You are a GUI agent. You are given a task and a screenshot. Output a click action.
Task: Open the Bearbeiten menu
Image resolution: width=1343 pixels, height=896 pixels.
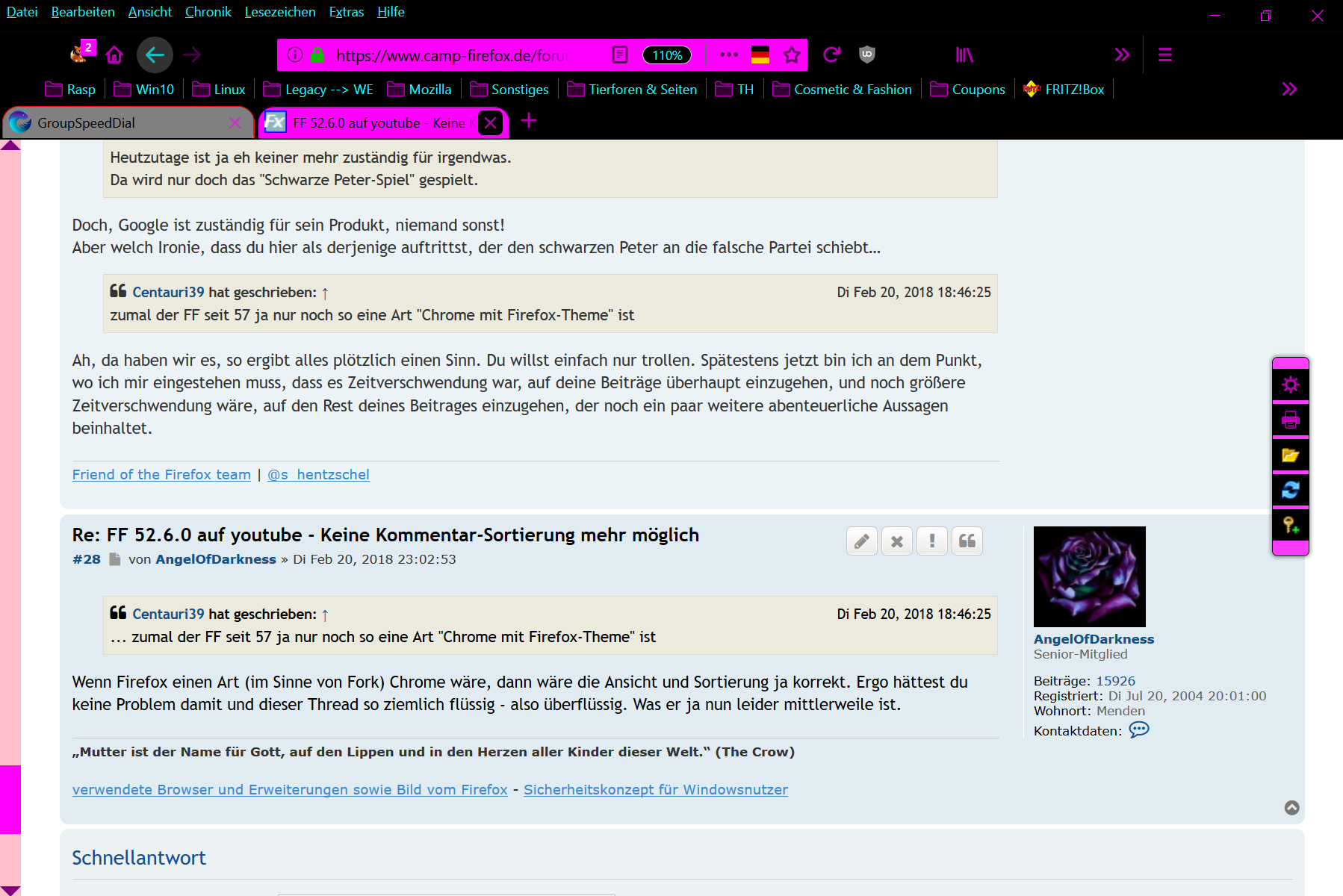click(83, 12)
